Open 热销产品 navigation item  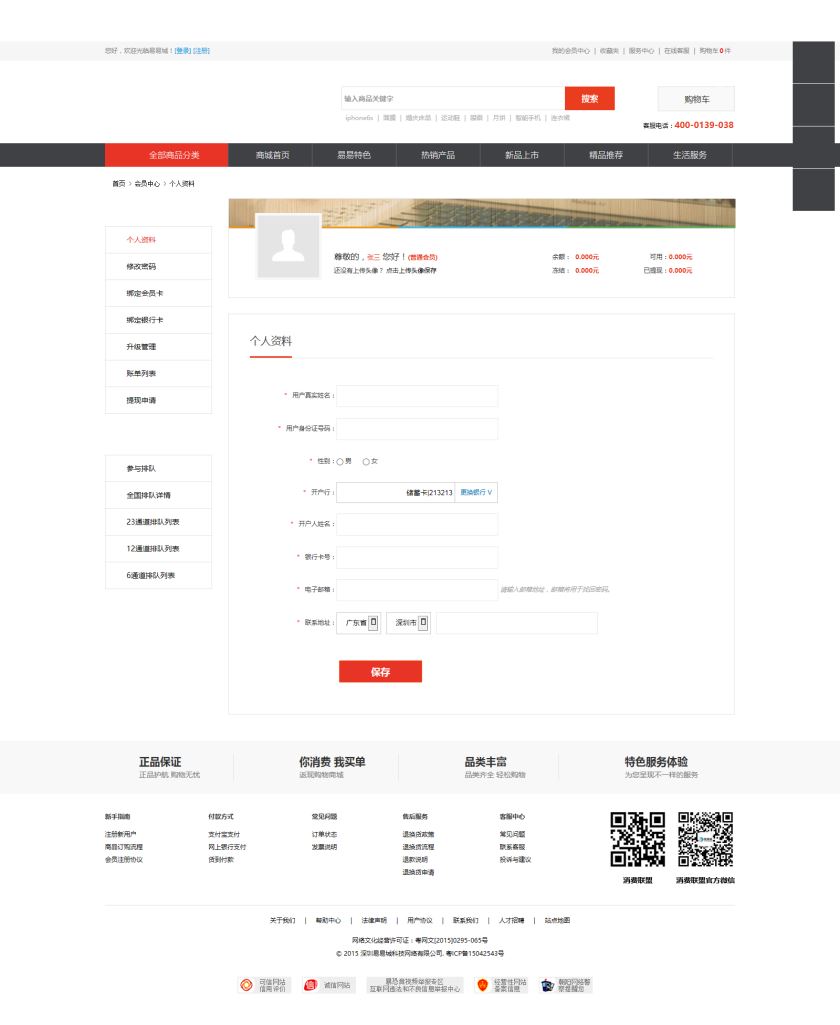coord(438,155)
